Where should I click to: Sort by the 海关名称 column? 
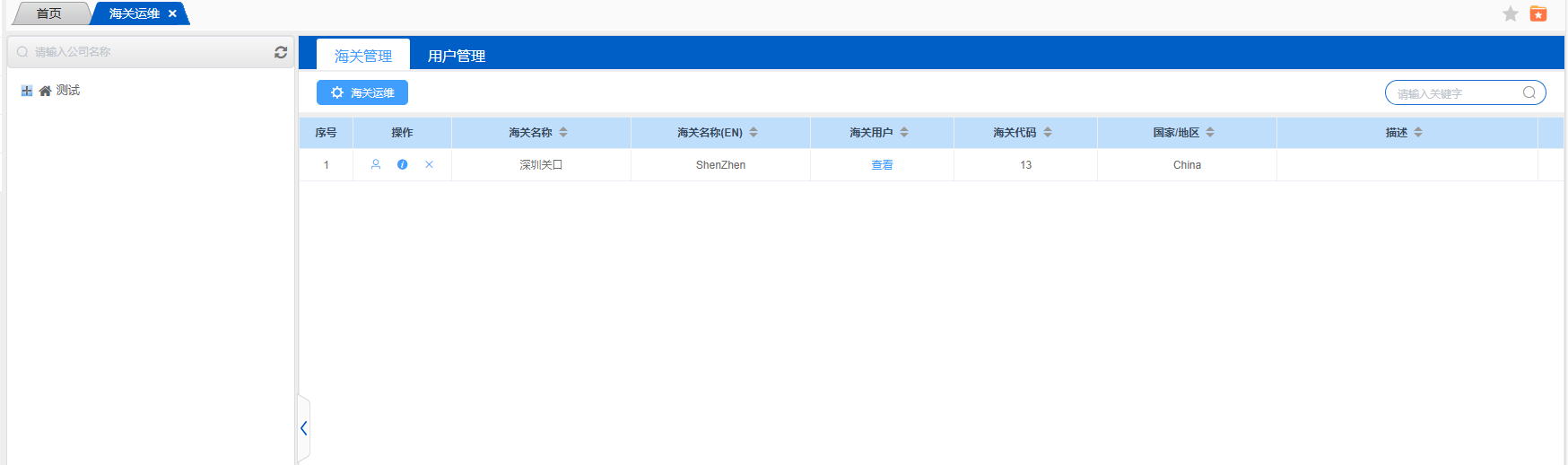point(563,132)
